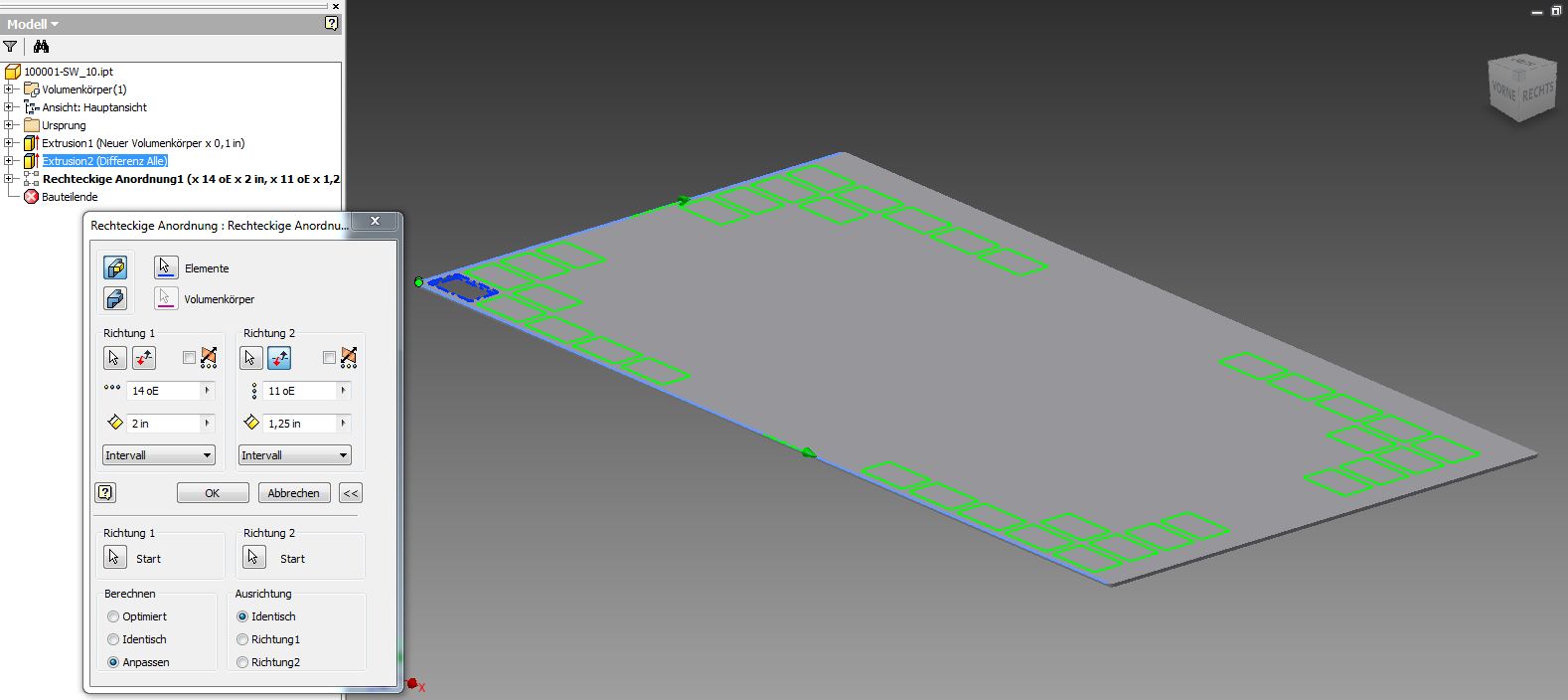Collapse dialog with the << button
1568x700 pixels.
(351, 493)
